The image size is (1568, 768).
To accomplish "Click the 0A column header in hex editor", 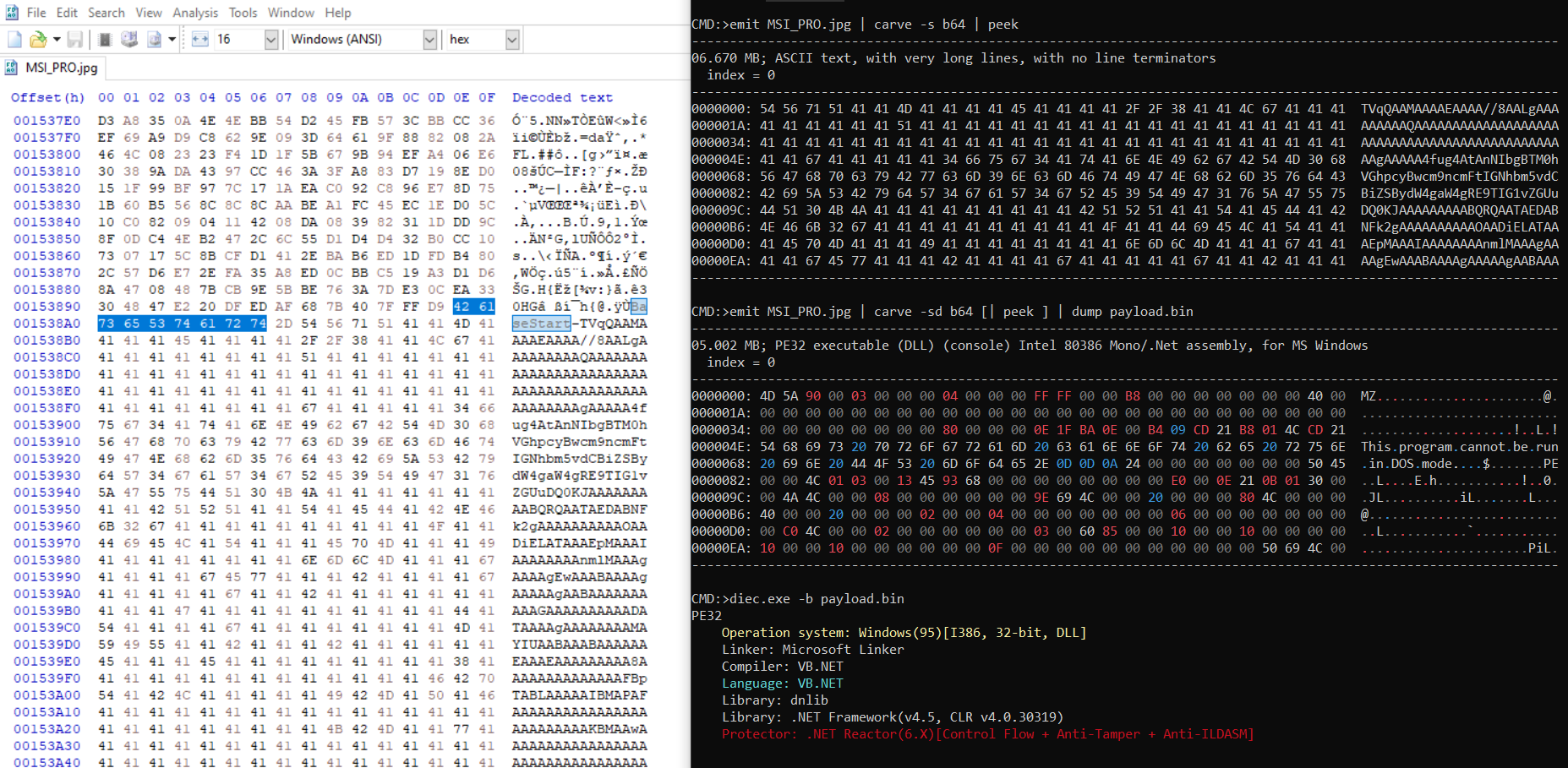I will [360, 98].
